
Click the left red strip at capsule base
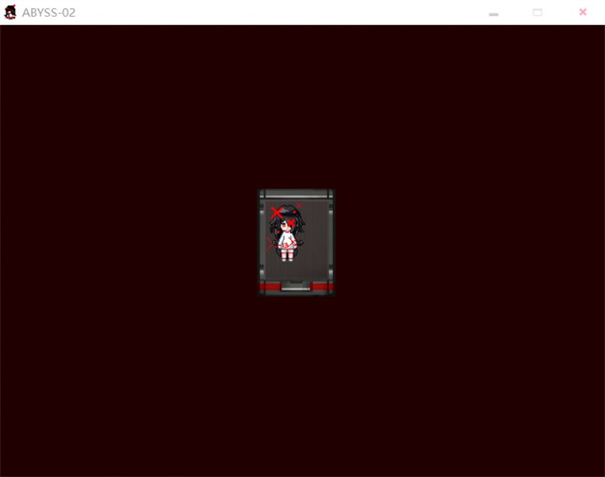tap(268, 287)
